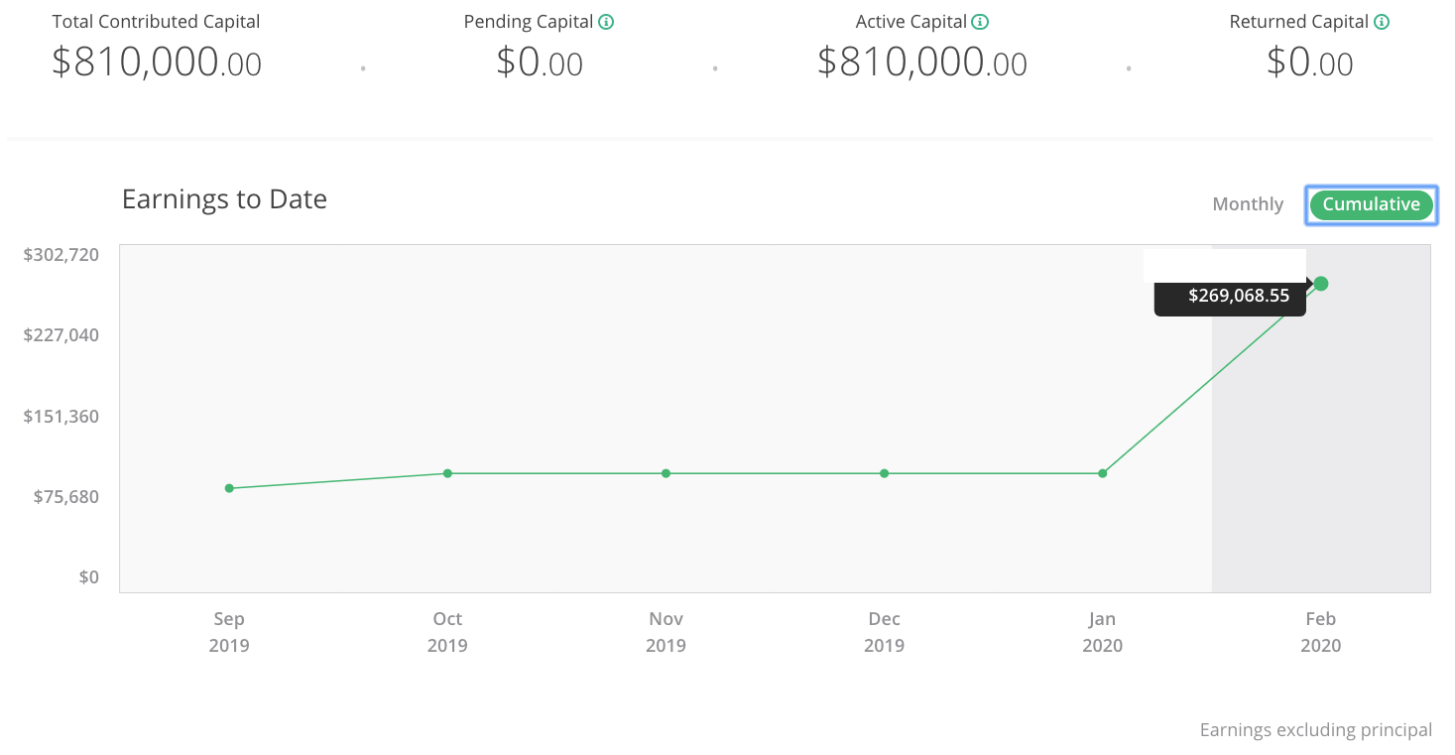Open the Returned Capital info icon
Image resolution: width=1455 pixels, height=755 pixels.
(1381, 20)
